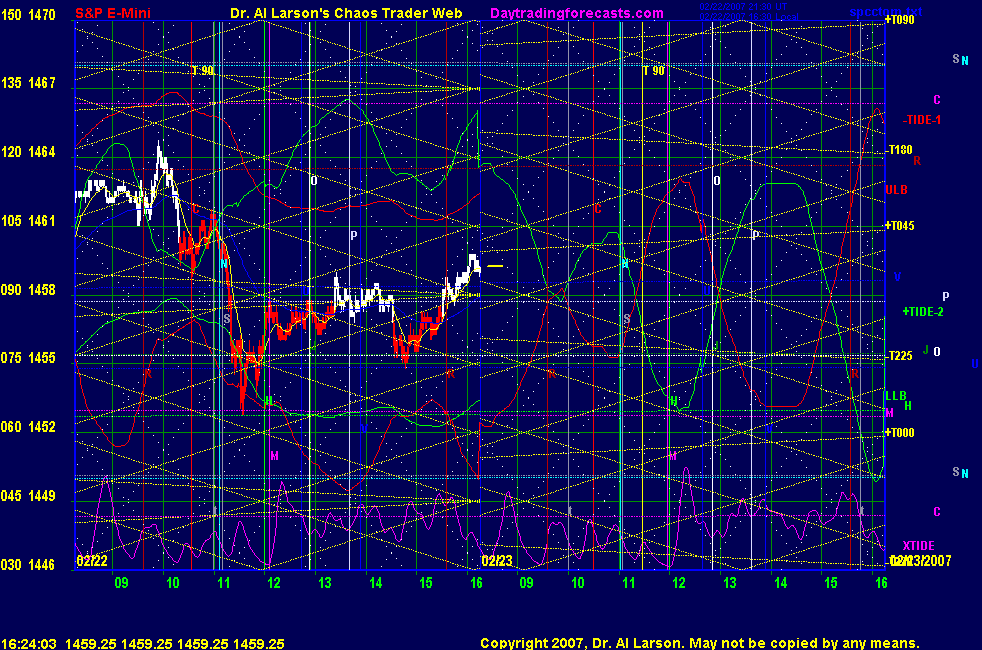Select the "spcctom.txt" file name label

[886, 11]
